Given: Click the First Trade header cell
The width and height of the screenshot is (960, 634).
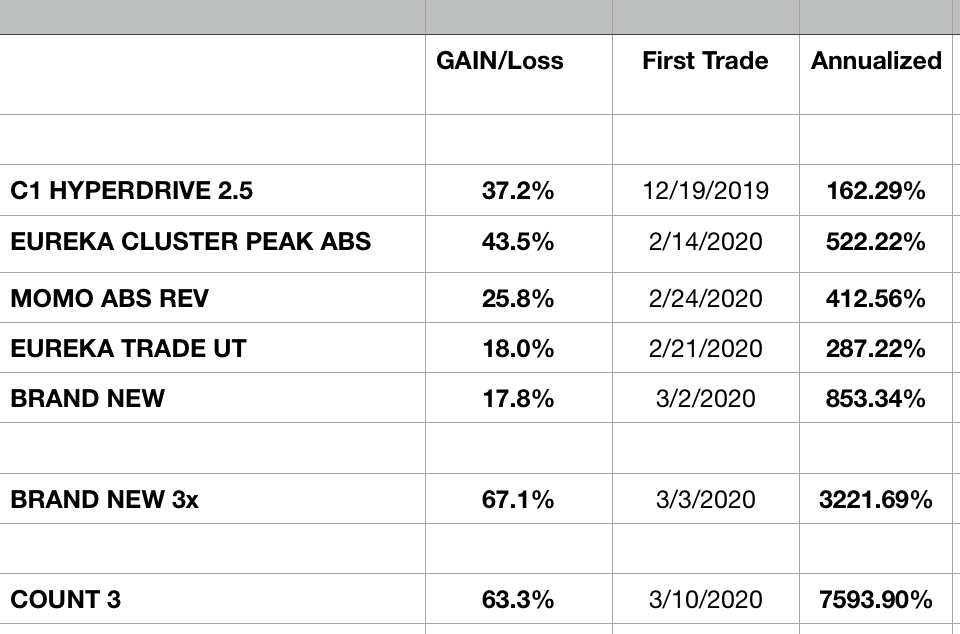Looking at the screenshot, I should coord(705,61).
